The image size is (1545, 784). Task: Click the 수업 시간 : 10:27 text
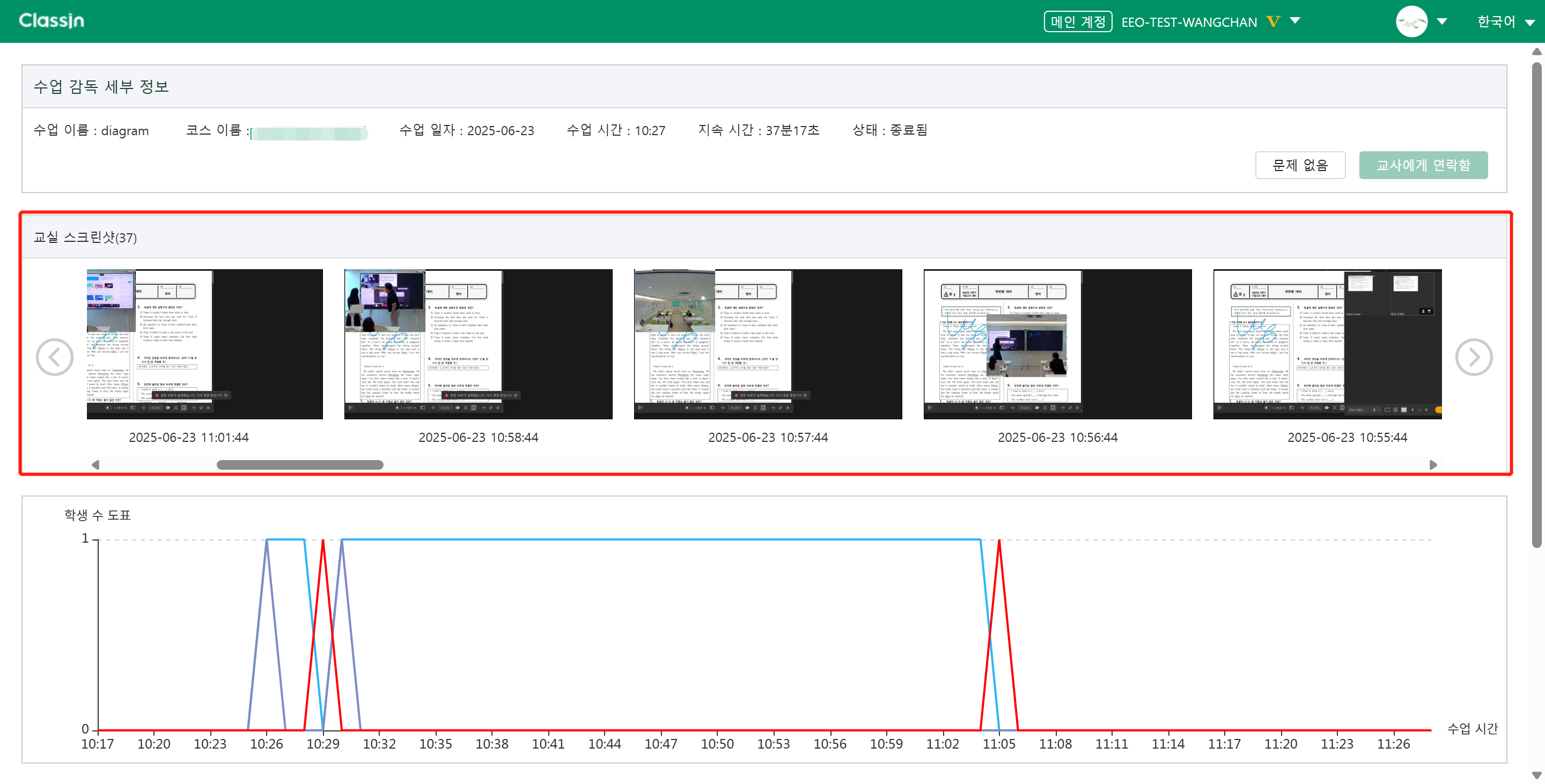point(616,130)
